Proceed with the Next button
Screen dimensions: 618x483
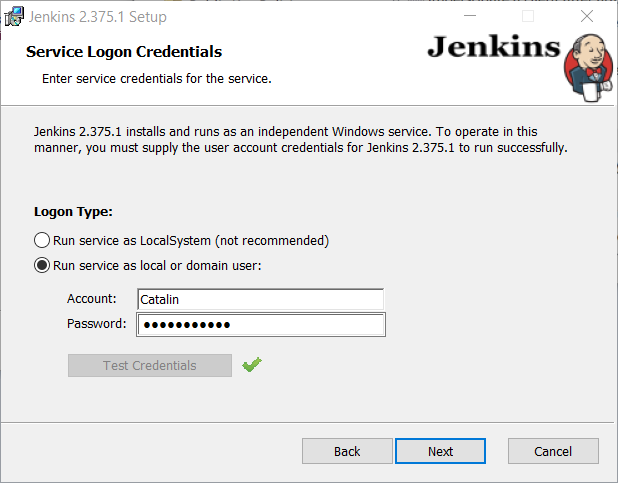pyautogui.click(x=440, y=451)
